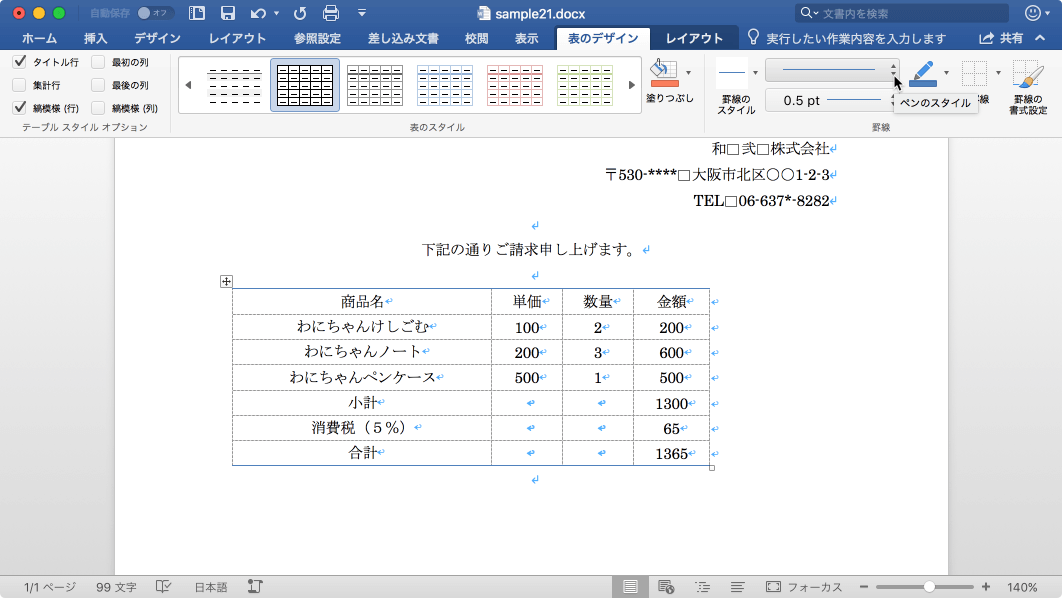The image size is (1062, 598).
Task: Open the table レイアウト tab
Action: click(694, 39)
